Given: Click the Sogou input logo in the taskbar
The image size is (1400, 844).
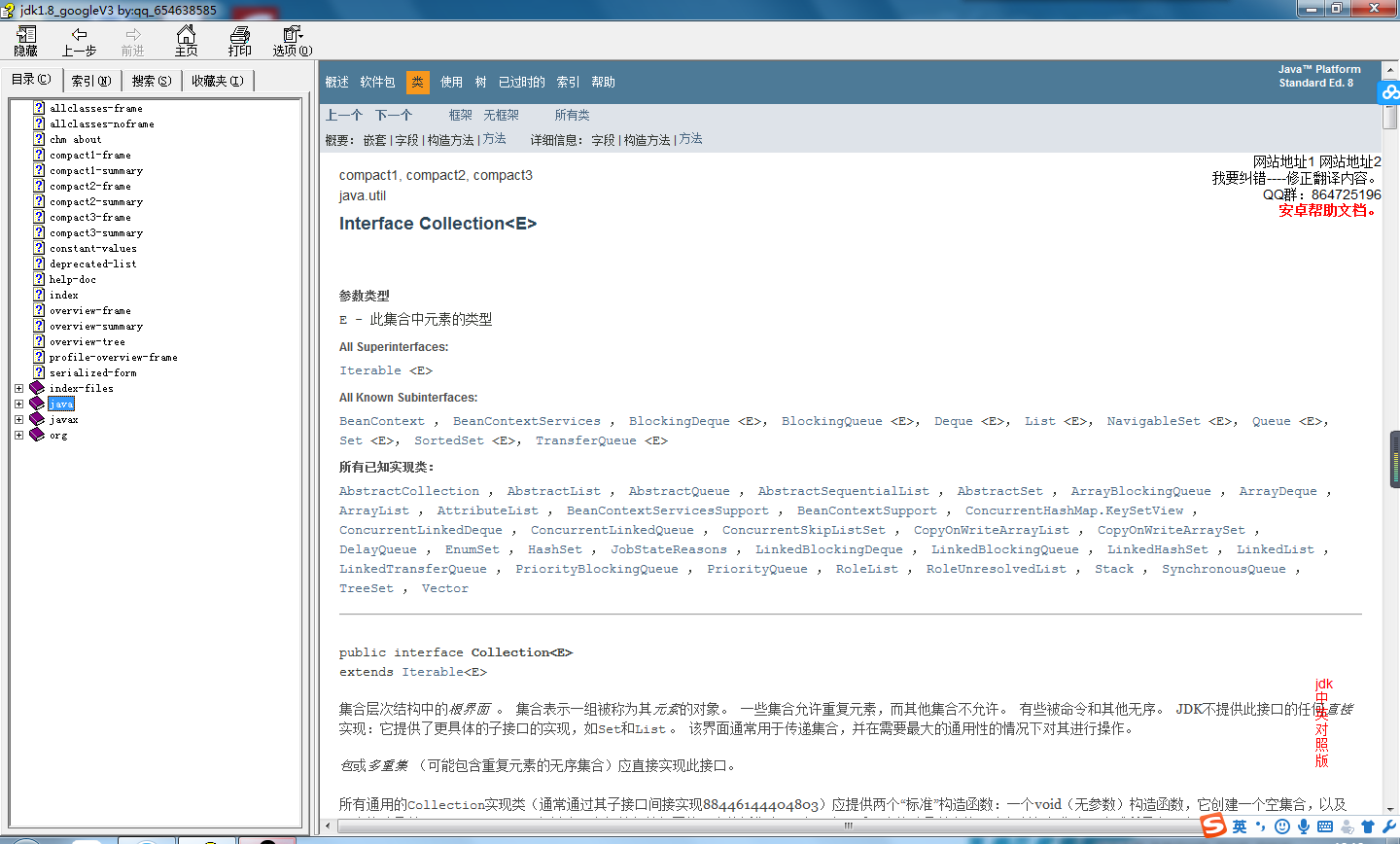Looking at the screenshot, I should [x=1212, y=826].
